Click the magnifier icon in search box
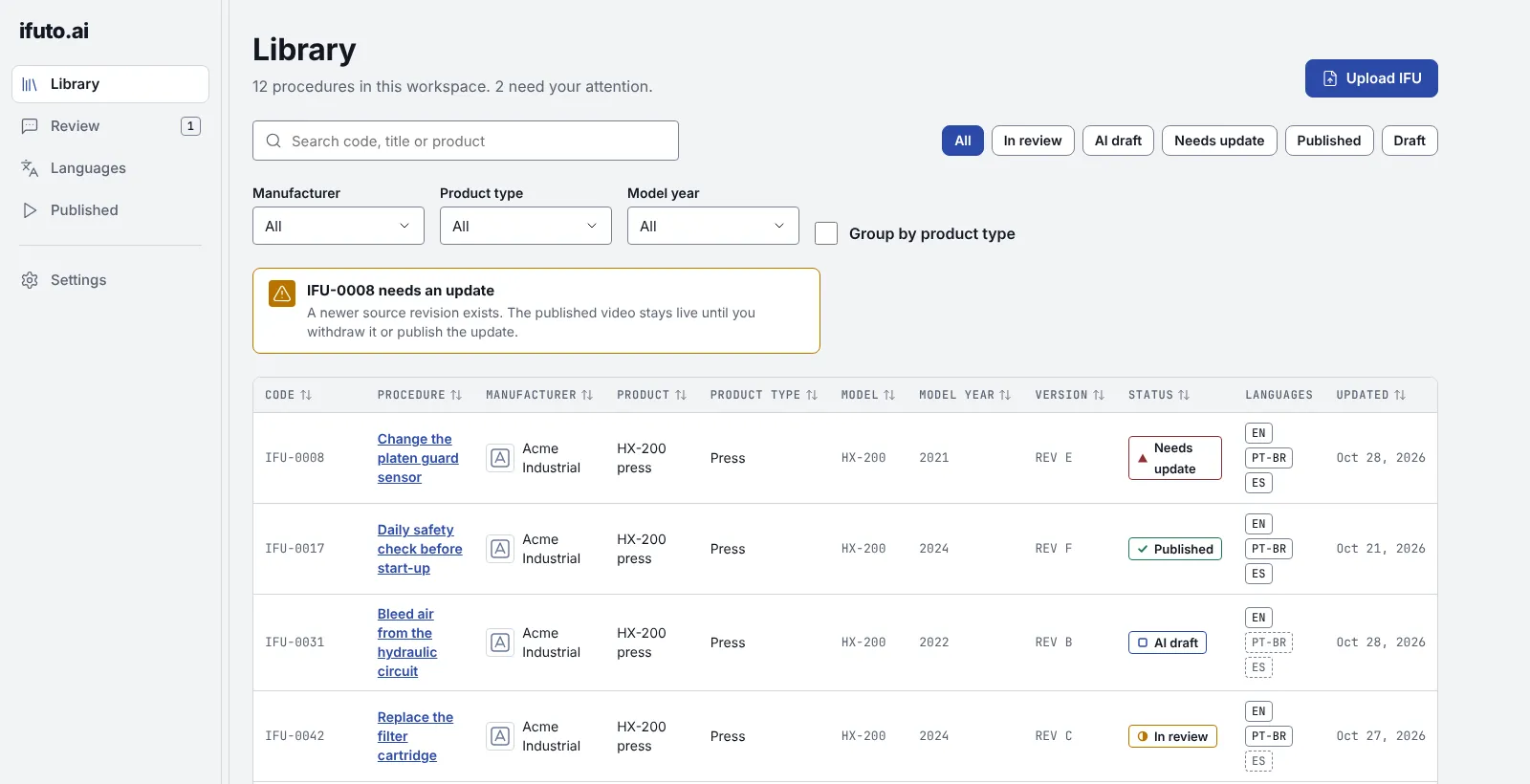Screen dimensions: 1530x784 273,141
